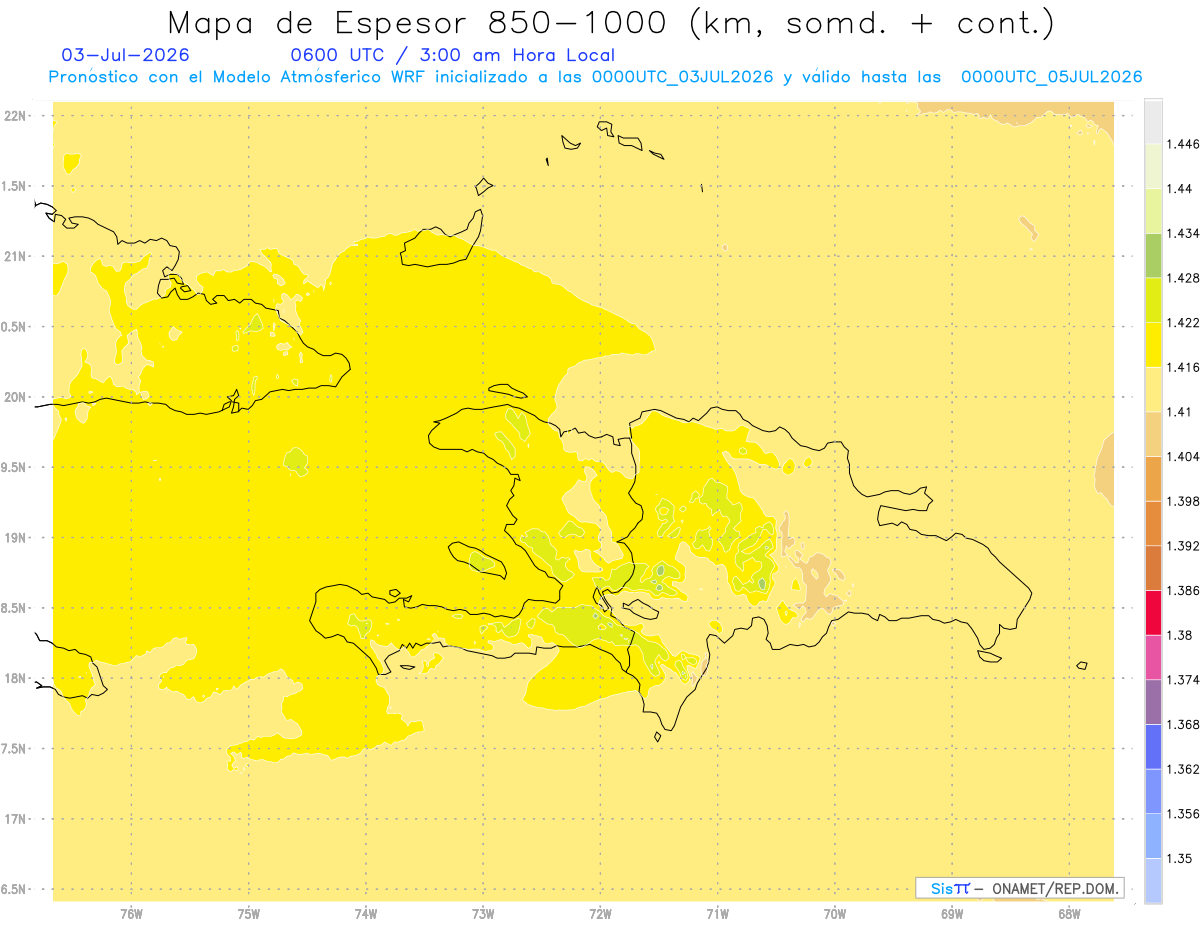Click the bright yellow legend swatch above 1.416
Viewport: 1200px width, 927px height.
[1153, 344]
